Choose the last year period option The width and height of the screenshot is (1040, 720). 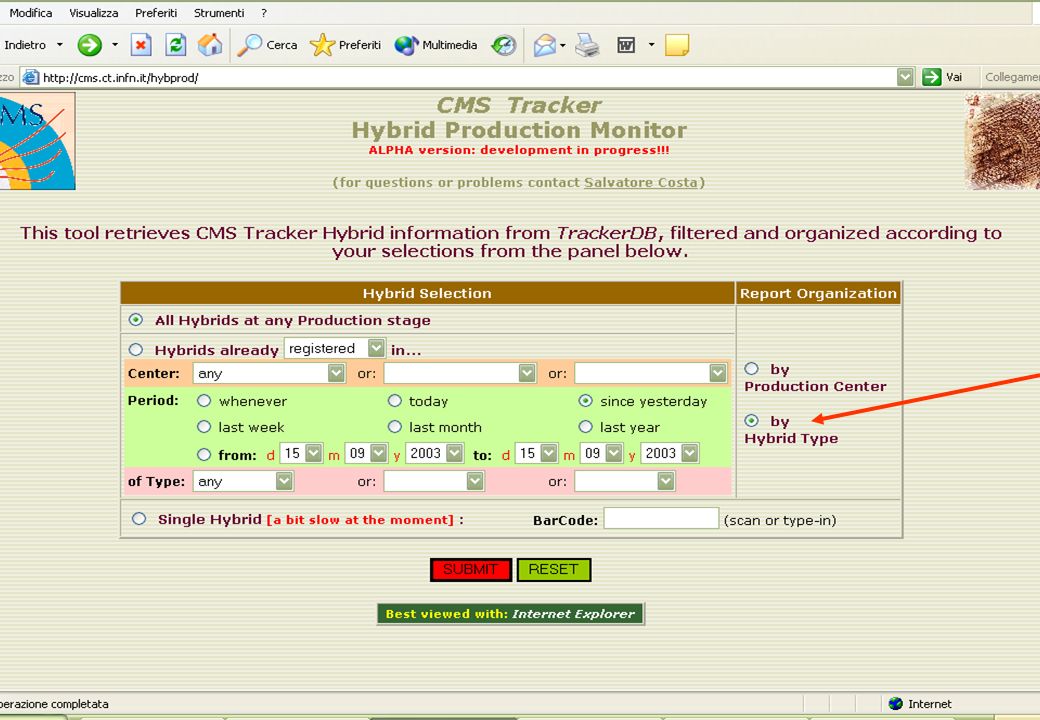[x=586, y=427]
